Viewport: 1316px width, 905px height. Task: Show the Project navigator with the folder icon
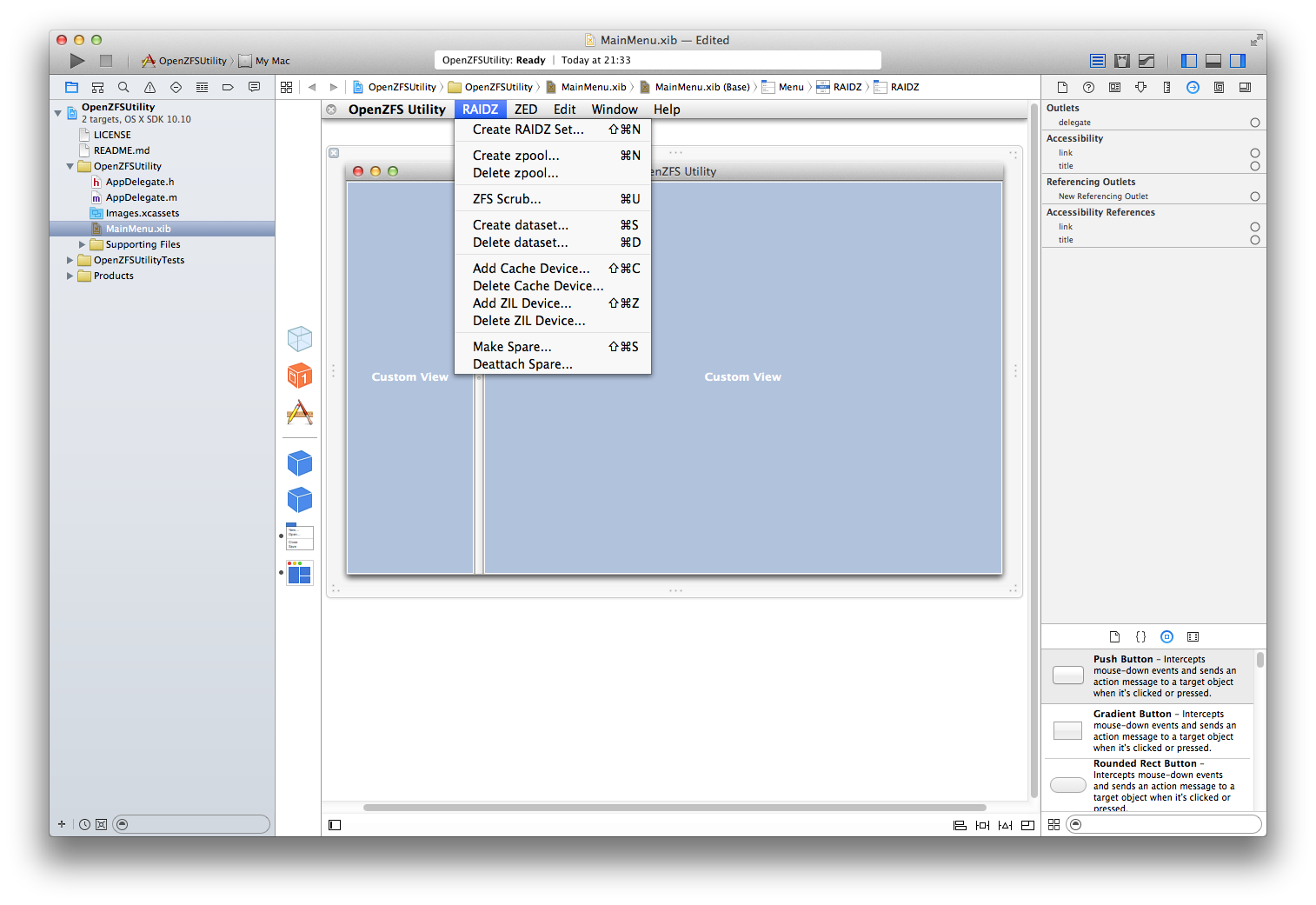[71, 87]
